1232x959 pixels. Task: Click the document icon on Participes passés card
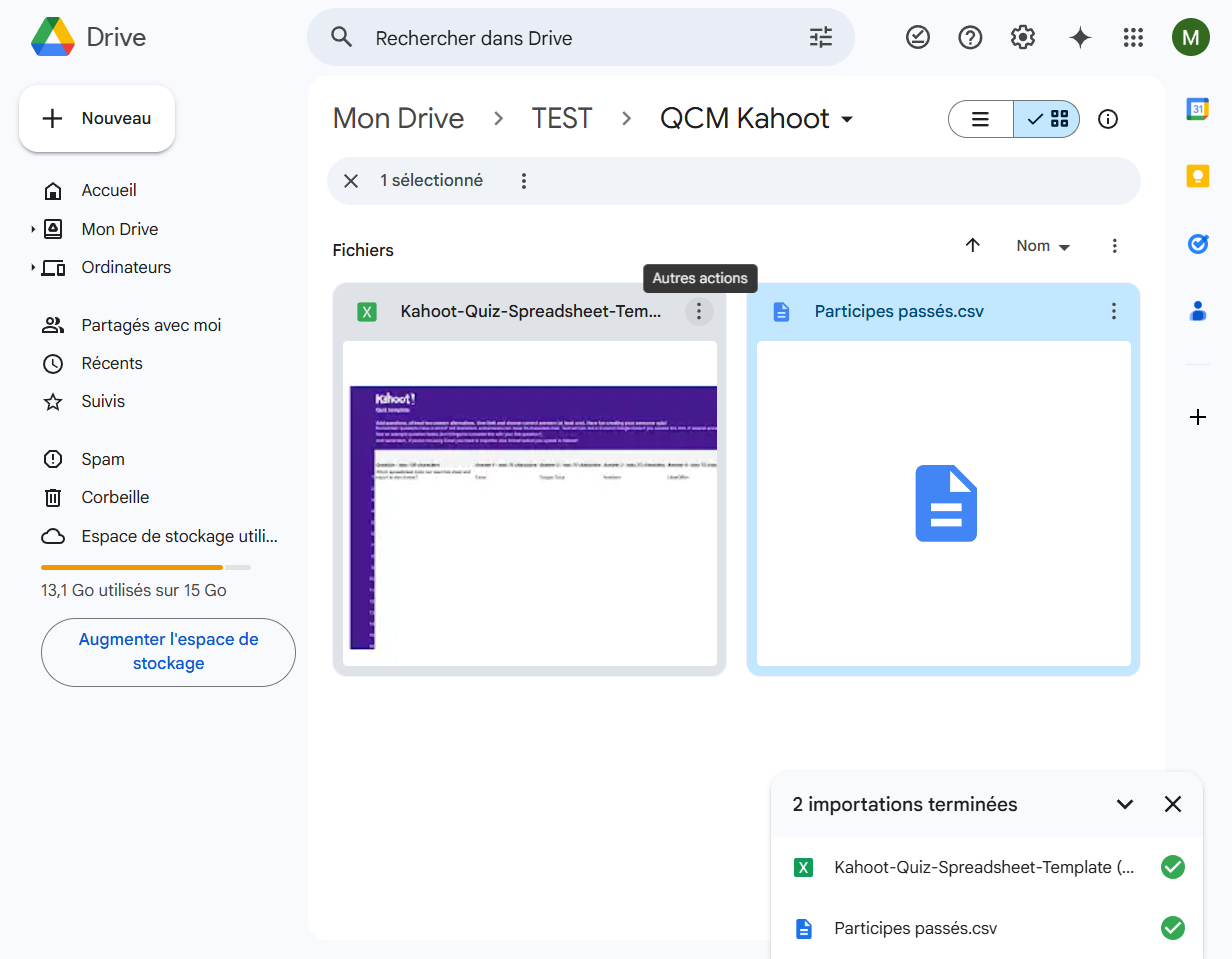tap(782, 312)
